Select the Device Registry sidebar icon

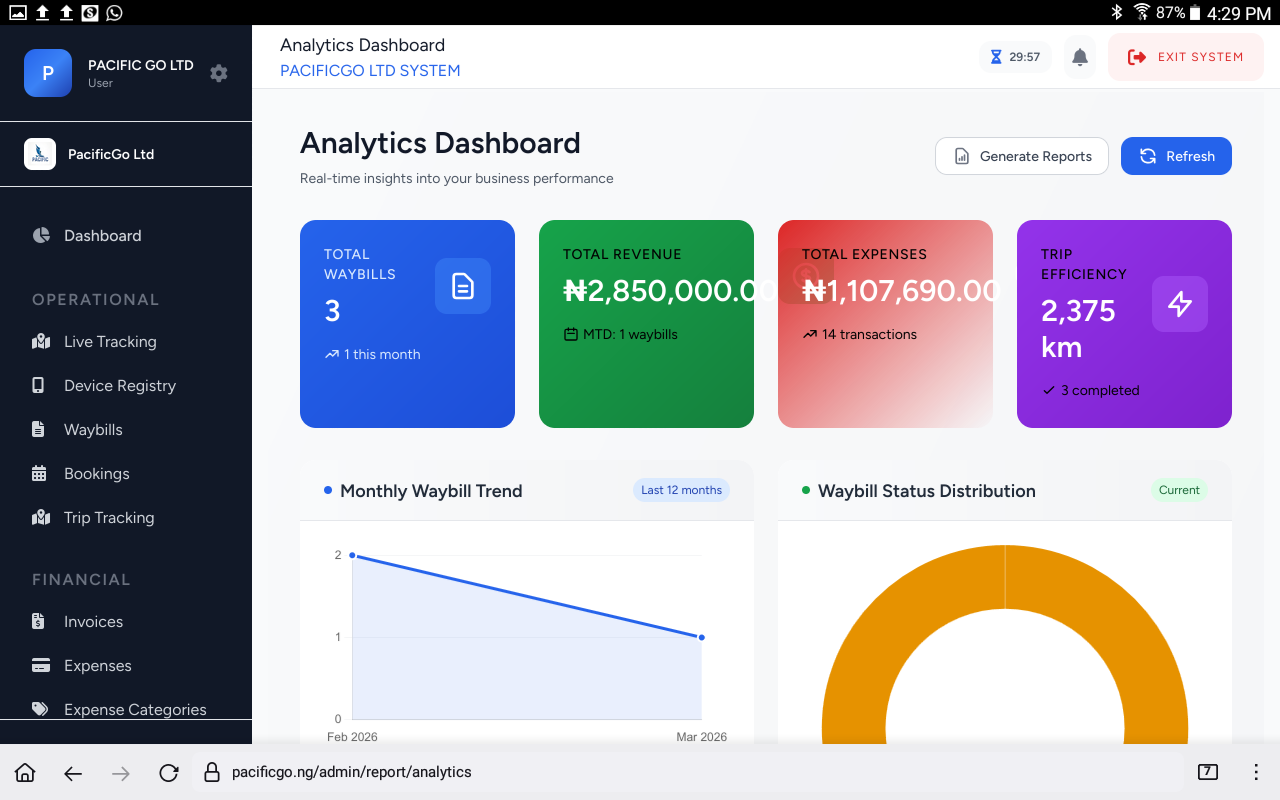[40, 385]
